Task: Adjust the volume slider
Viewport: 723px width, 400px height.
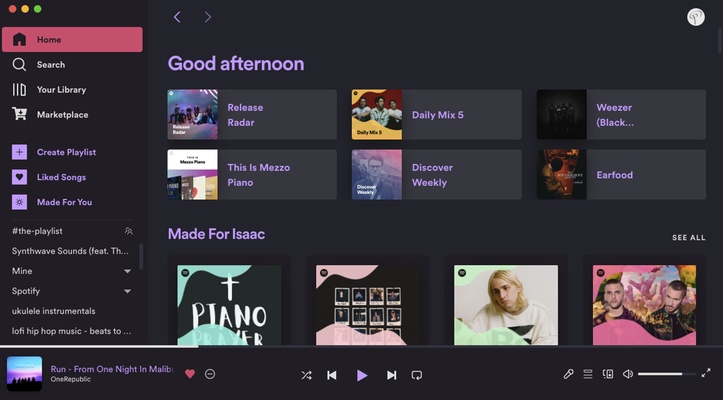Action: (x=667, y=374)
